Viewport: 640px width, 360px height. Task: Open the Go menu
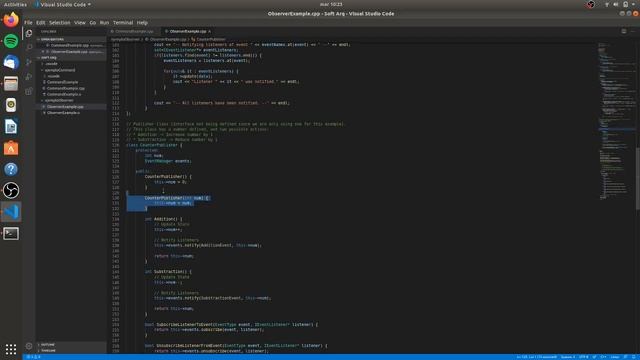(x=93, y=23)
